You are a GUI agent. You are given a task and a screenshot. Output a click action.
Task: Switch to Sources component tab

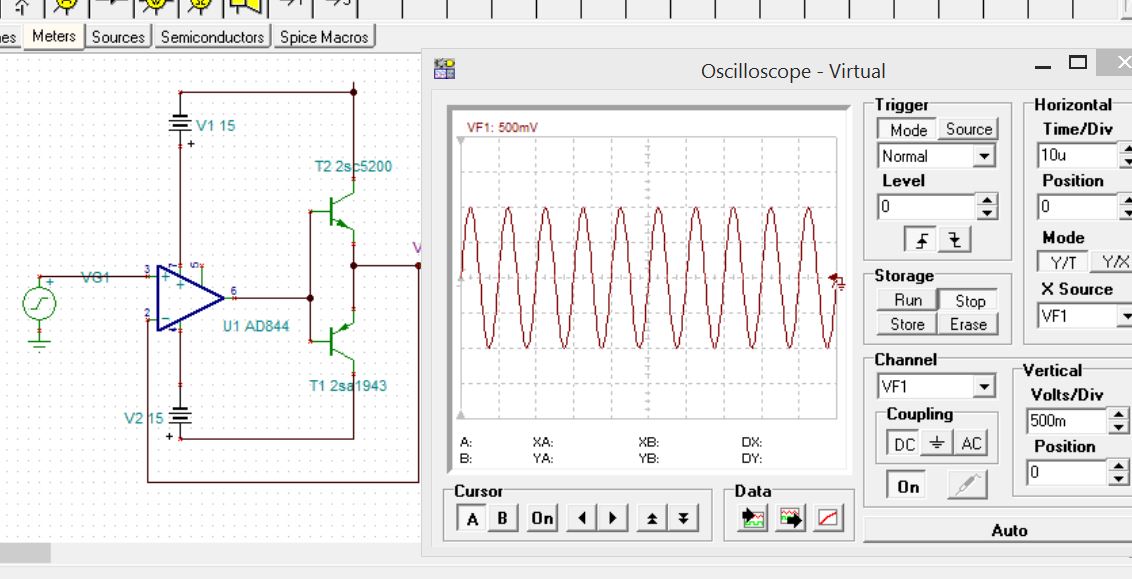click(118, 37)
